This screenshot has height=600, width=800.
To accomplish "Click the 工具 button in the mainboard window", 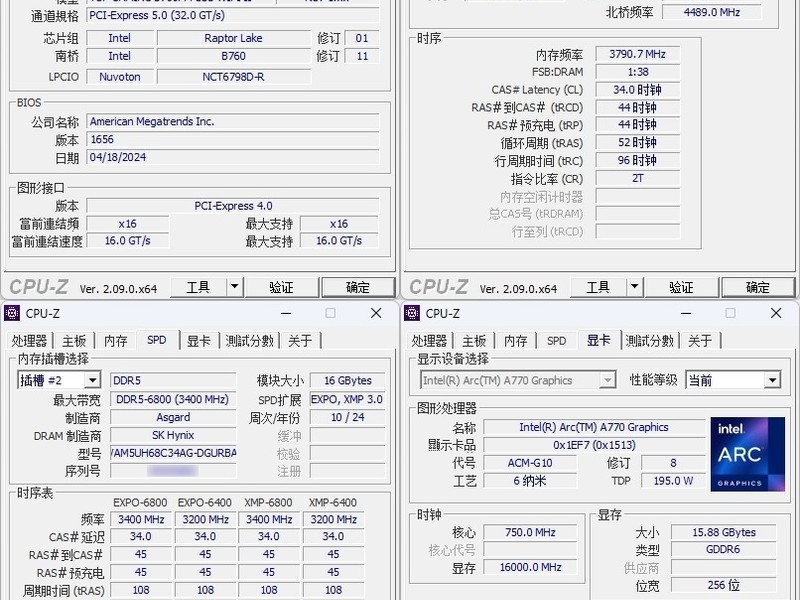I will (198, 287).
